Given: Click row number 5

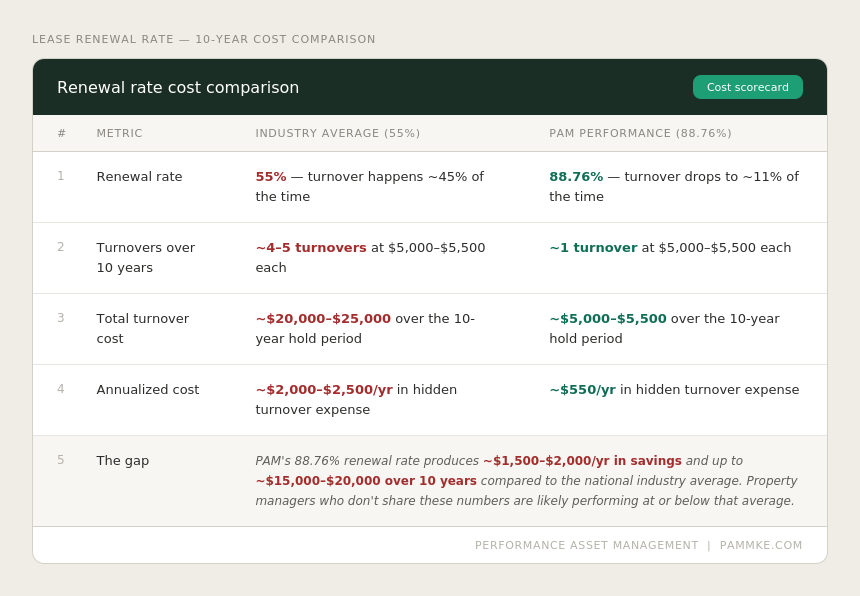Looking at the screenshot, I should click(x=61, y=460).
